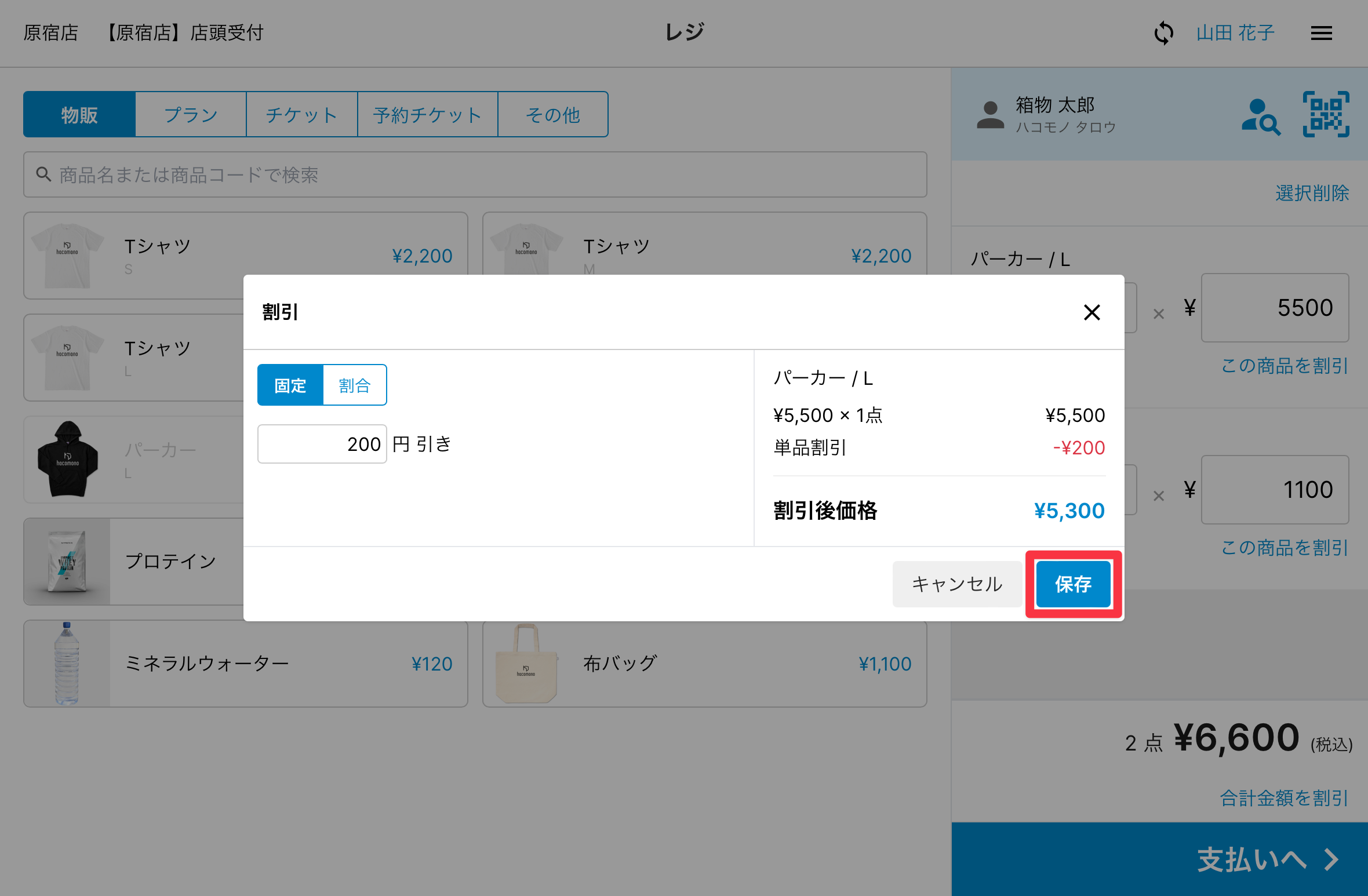
Task: Click 合計金額を割引 link
Action: coord(1284,798)
